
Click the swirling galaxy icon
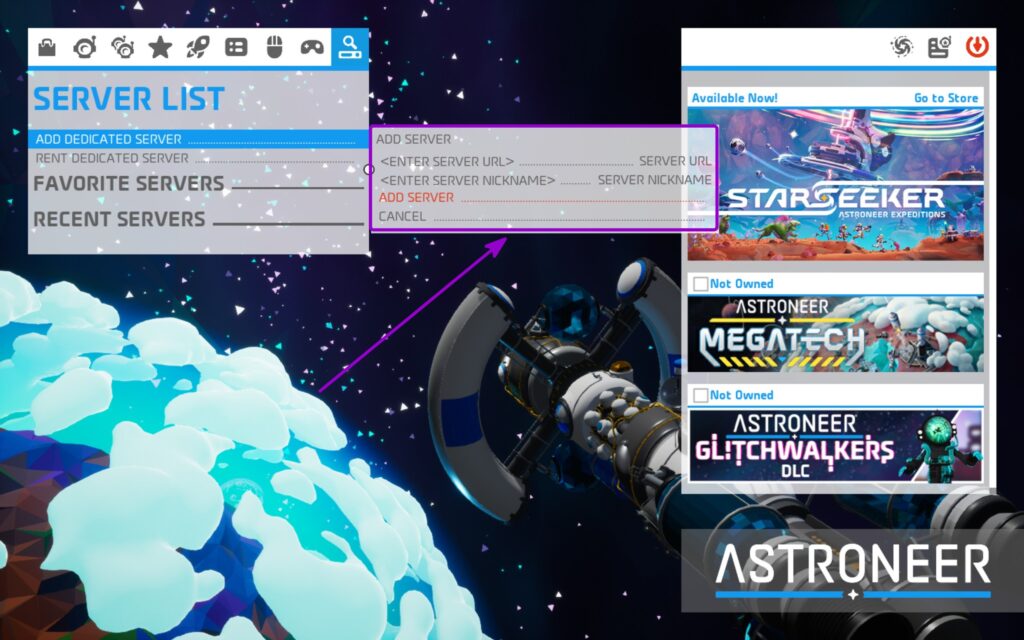pos(902,47)
